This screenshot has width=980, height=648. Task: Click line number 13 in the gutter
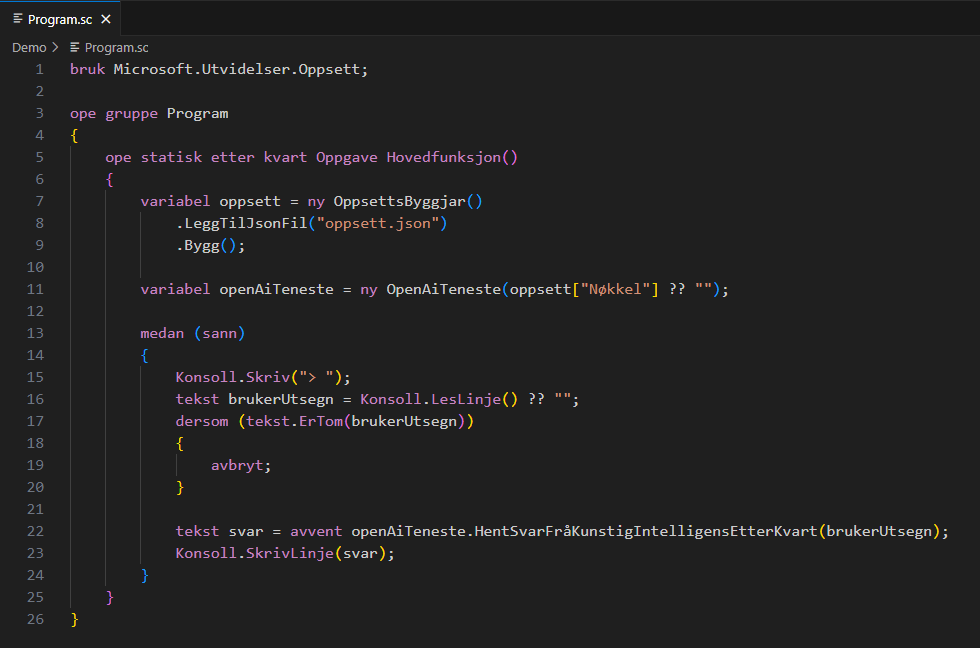tap(36, 333)
